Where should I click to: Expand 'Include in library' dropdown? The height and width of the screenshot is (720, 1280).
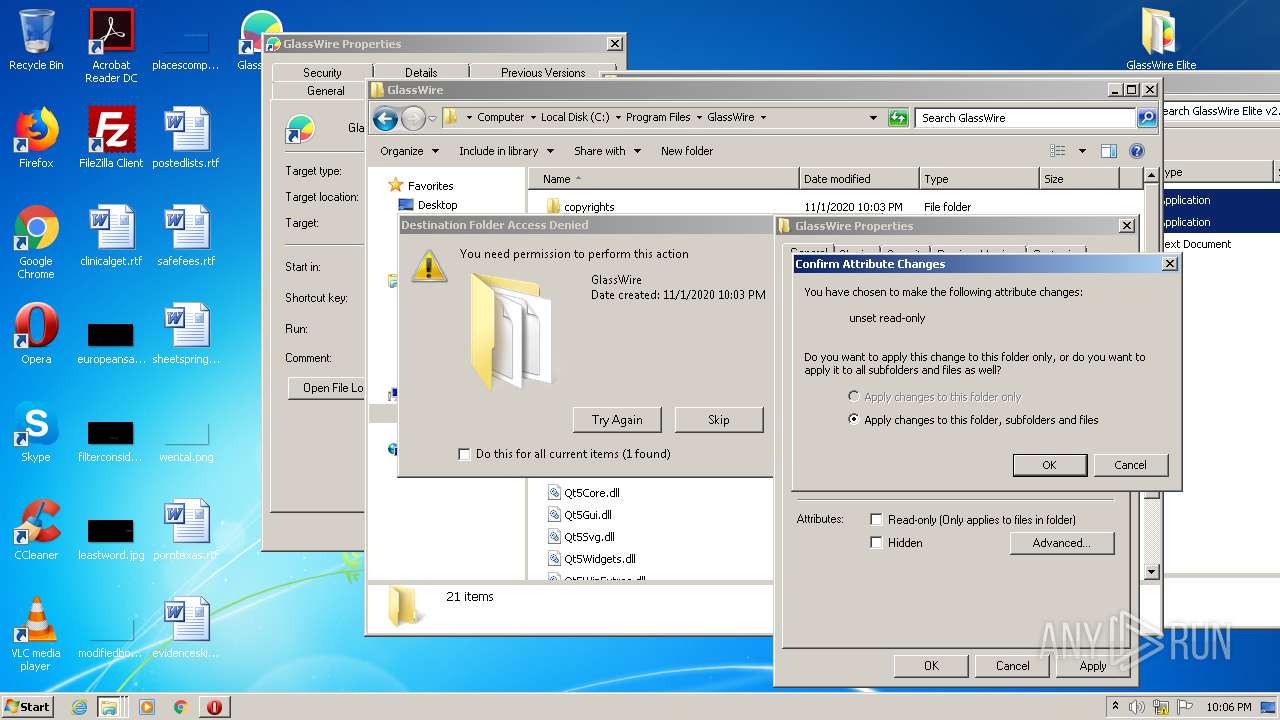pos(506,151)
